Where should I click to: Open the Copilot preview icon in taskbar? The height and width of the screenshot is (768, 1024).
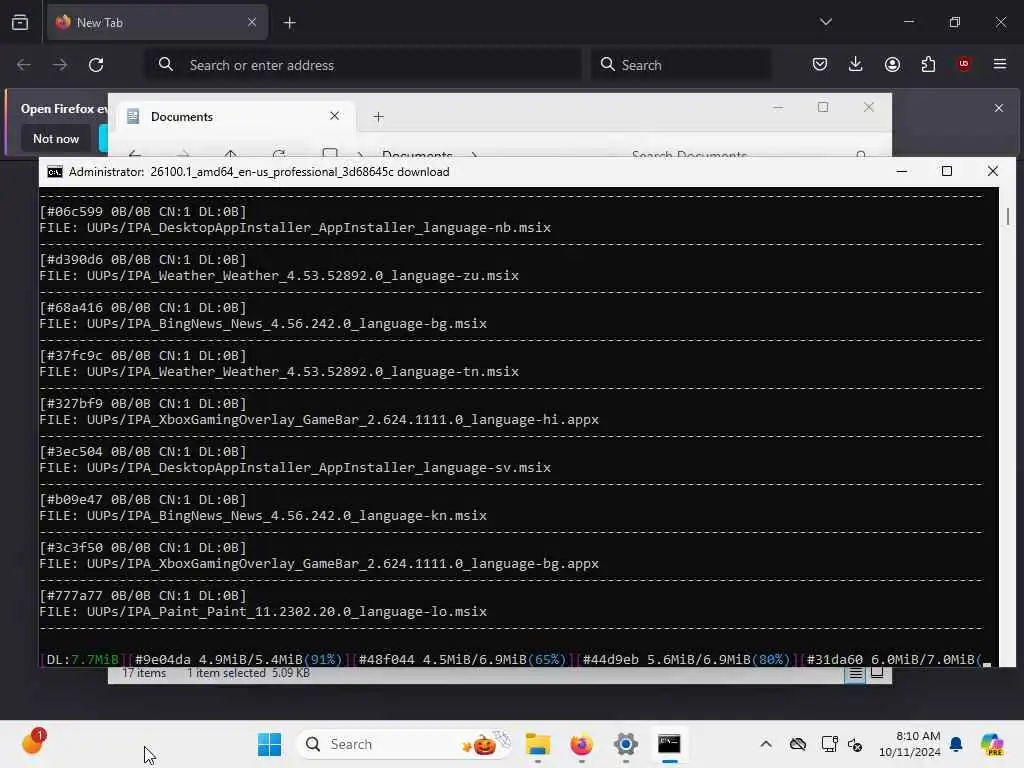[x=992, y=744]
